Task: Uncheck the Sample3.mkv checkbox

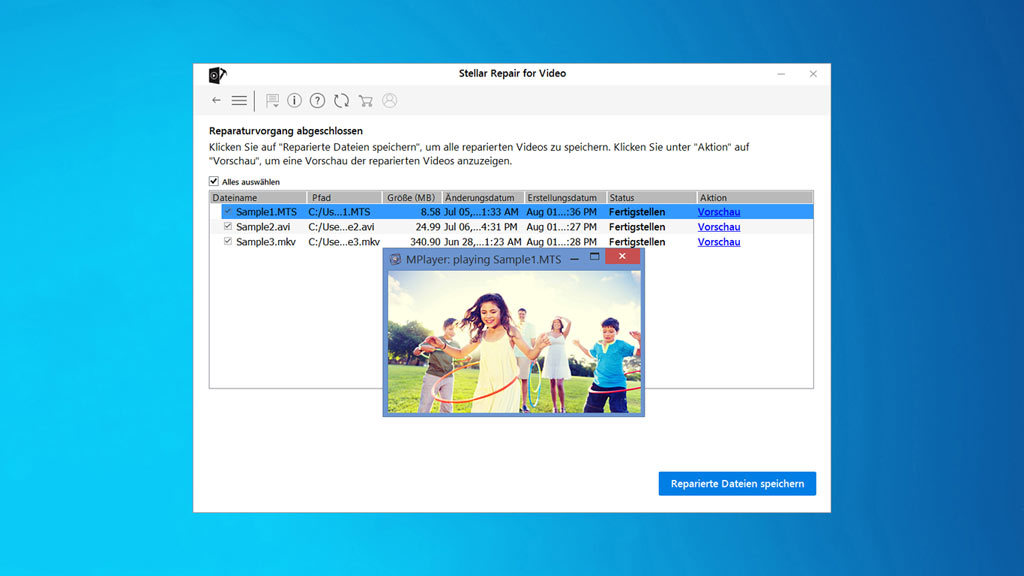Action: coord(228,242)
